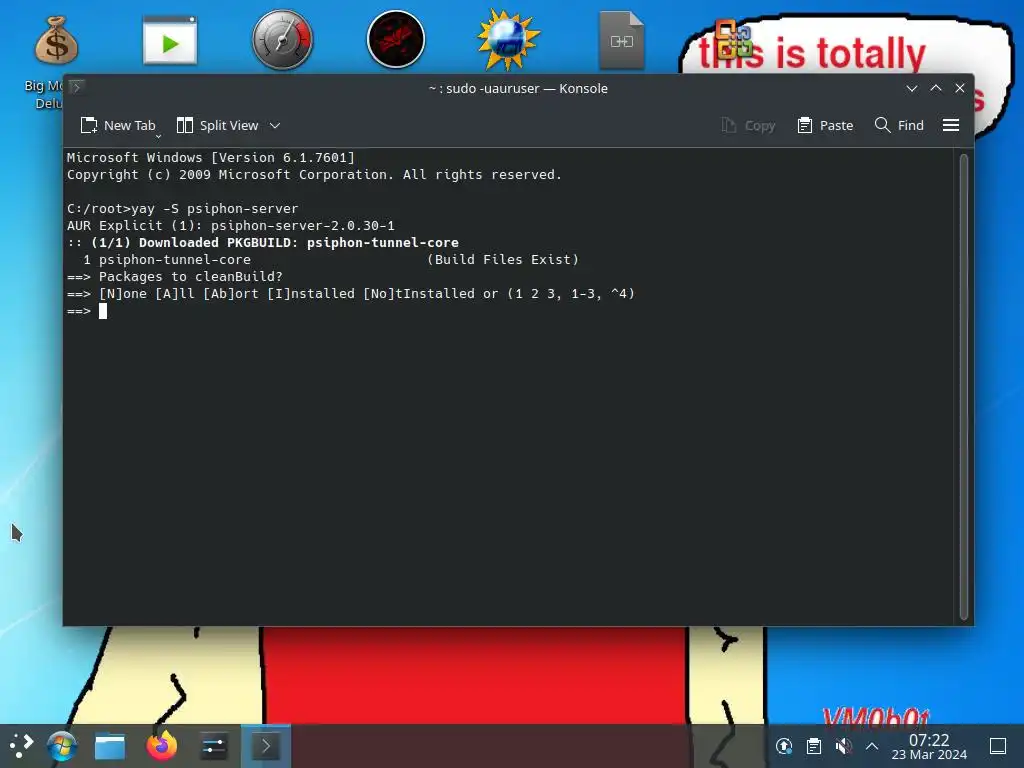
Task: Open the grey file link desktop icon
Action: [622, 40]
